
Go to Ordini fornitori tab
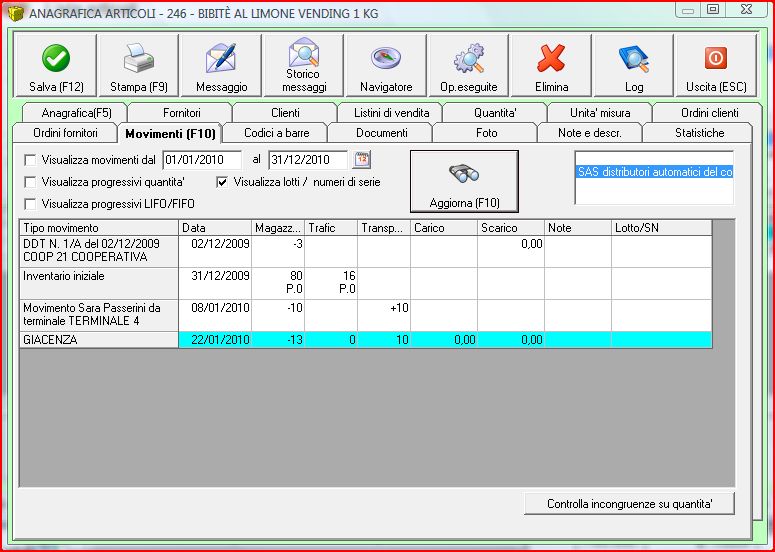pyautogui.click(x=65, y=133)
